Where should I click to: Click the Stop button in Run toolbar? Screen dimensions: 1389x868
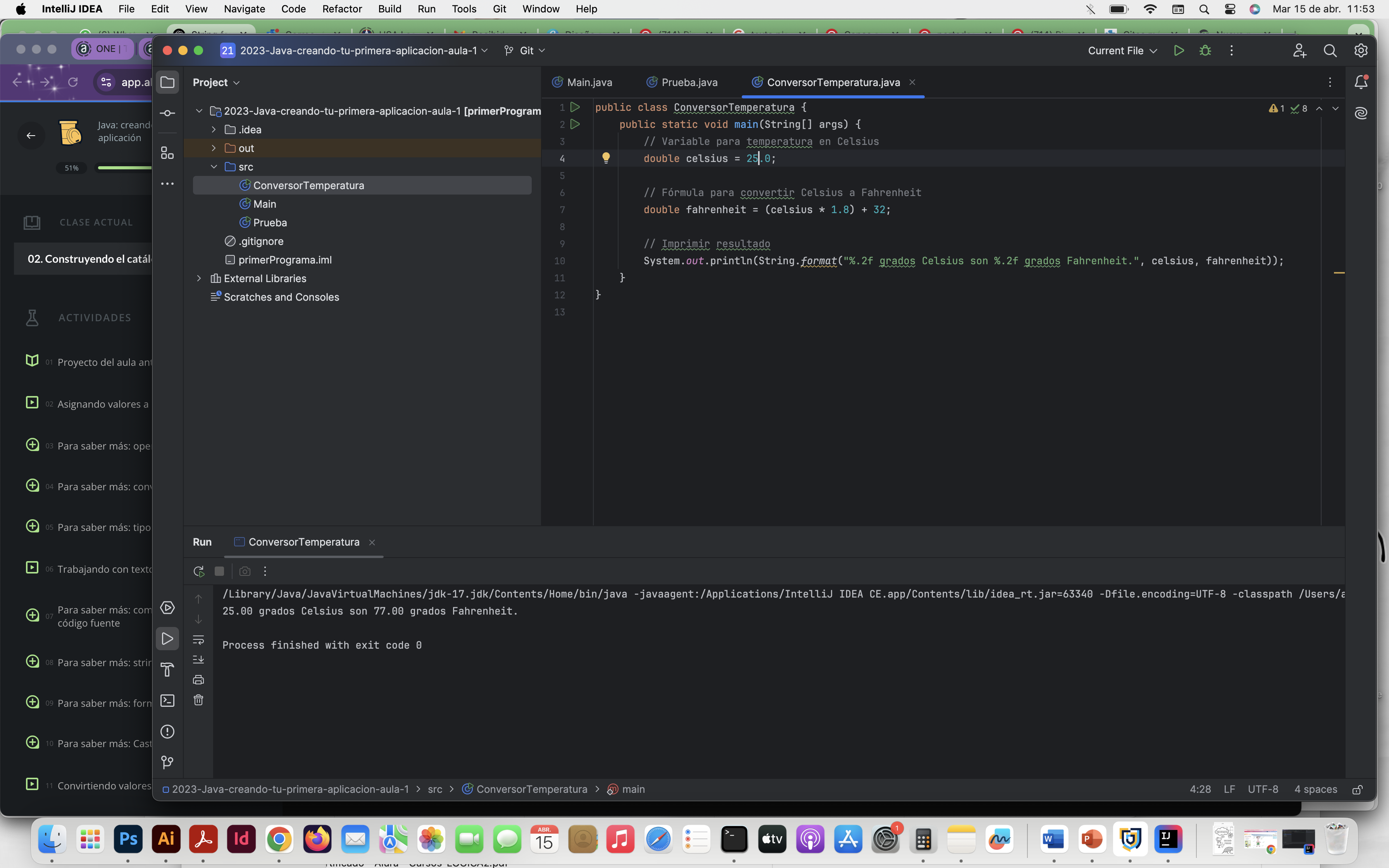pos(219,571)
